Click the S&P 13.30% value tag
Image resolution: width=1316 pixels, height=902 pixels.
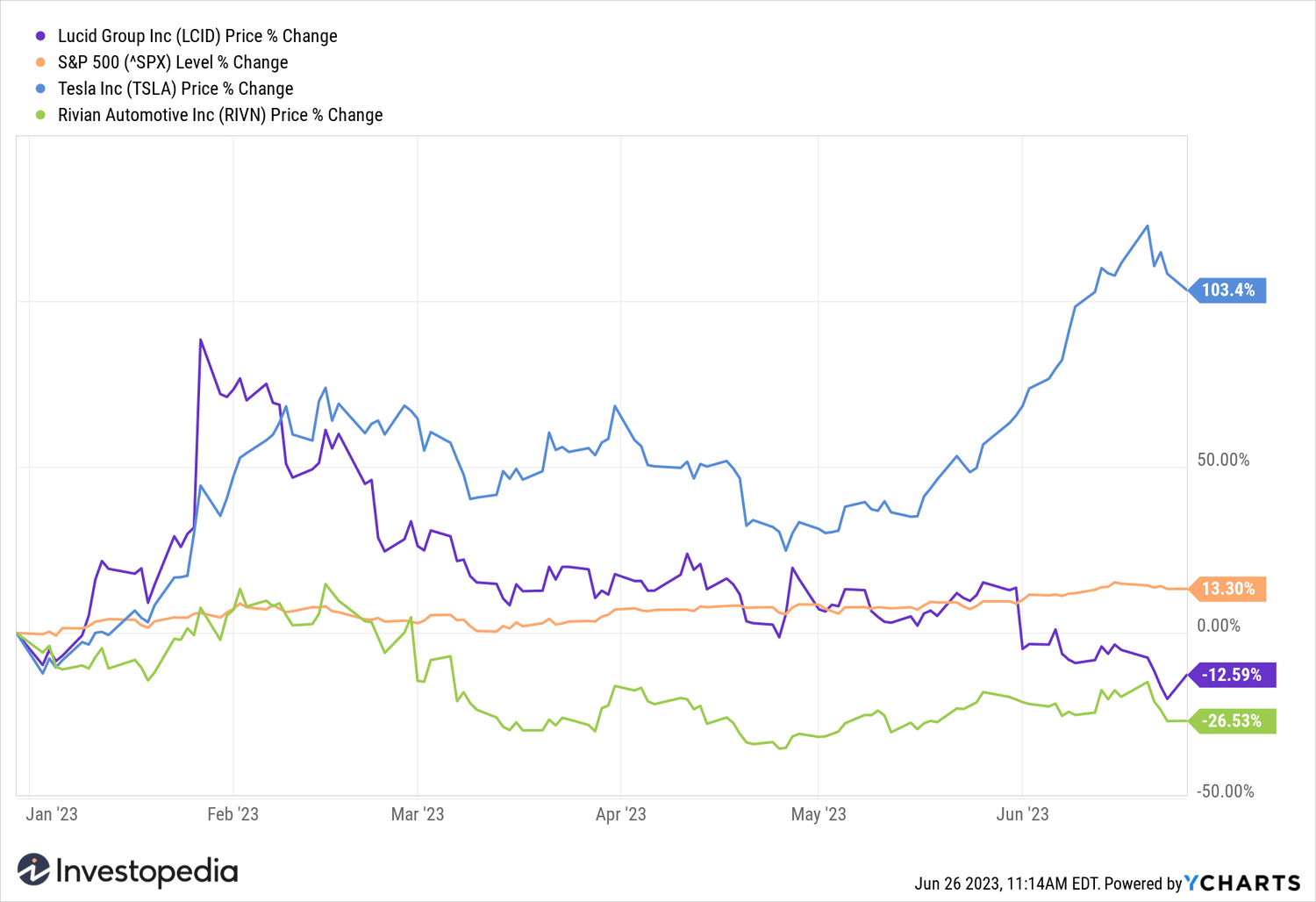(1228, 589)
